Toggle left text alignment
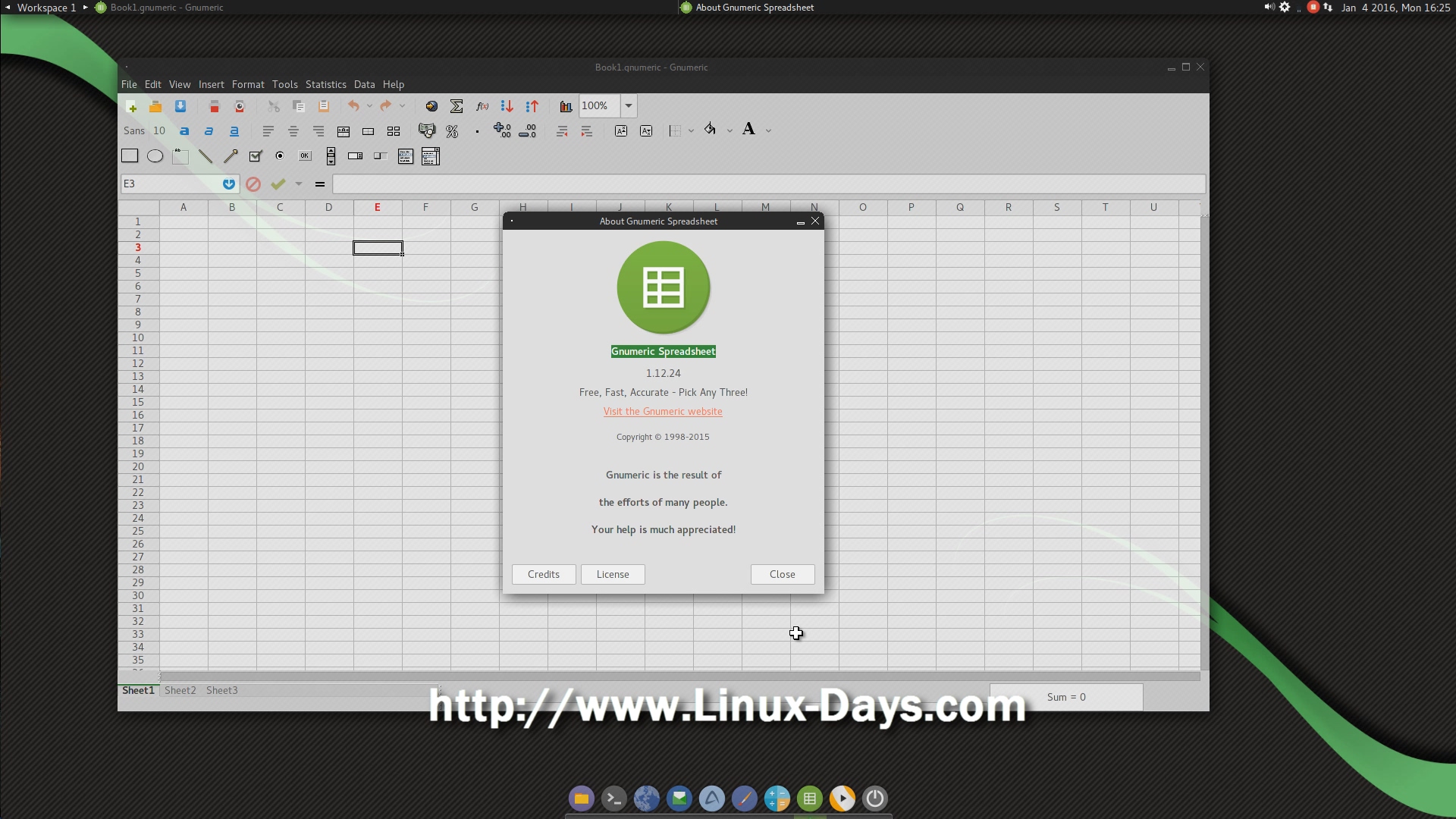The image size is (1456, 819). 268,131
